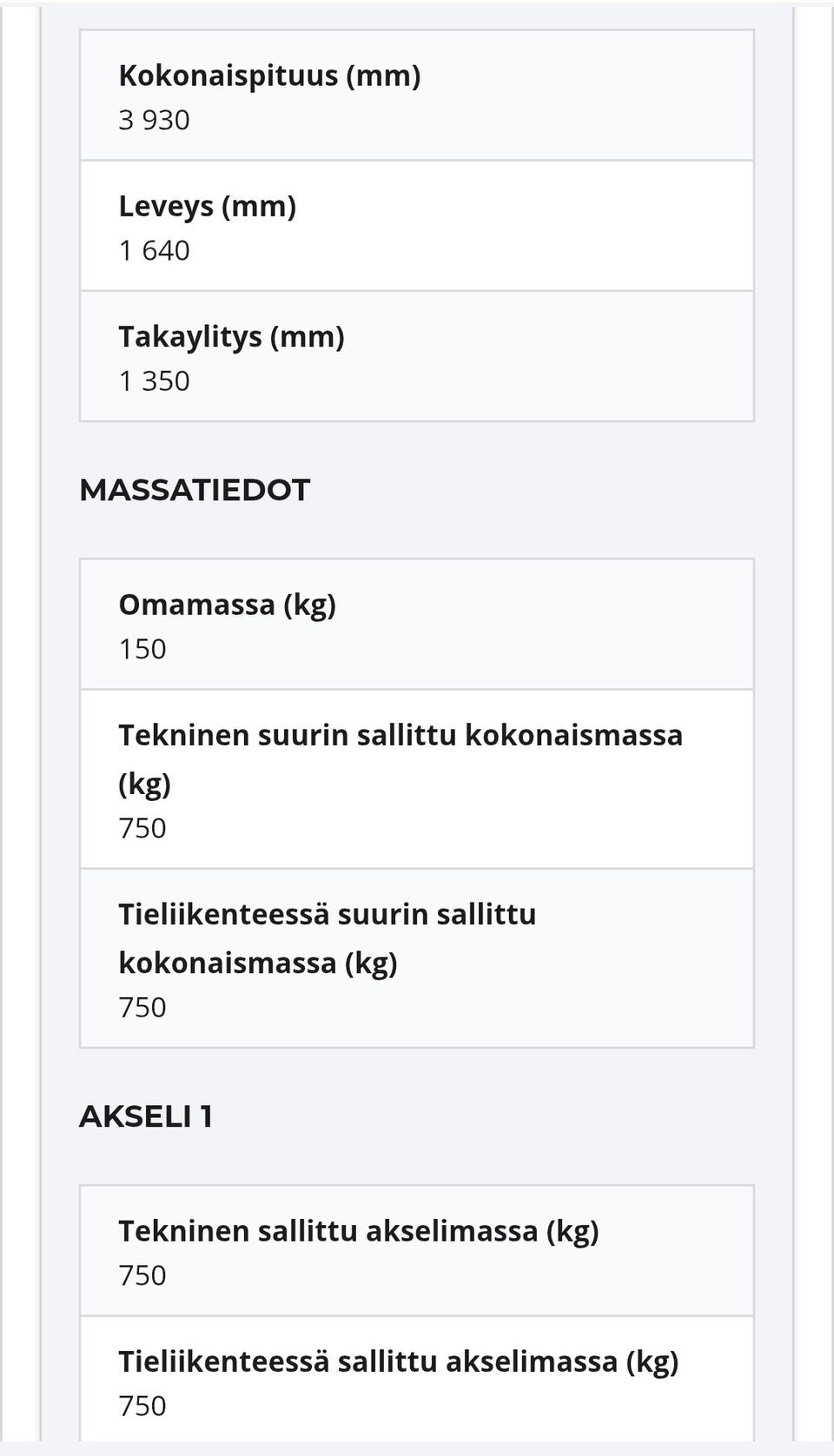This screenshot has height=1456, width=834.
Task: Select the 750 under Tieliikenteessä sallittu akselimassa
Action: (142, 1406)
